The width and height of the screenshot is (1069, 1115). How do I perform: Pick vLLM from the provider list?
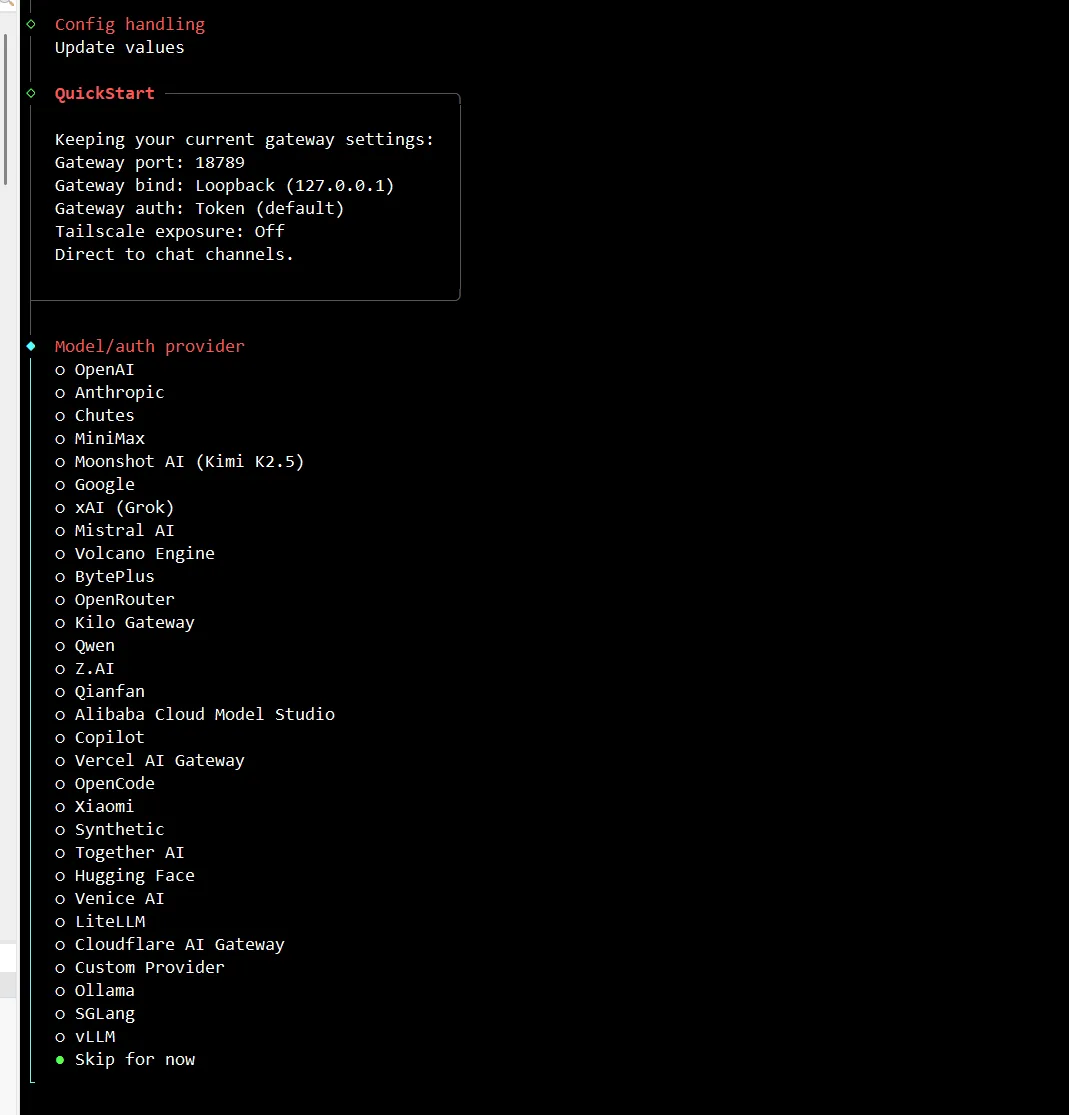coord(85,1037)
